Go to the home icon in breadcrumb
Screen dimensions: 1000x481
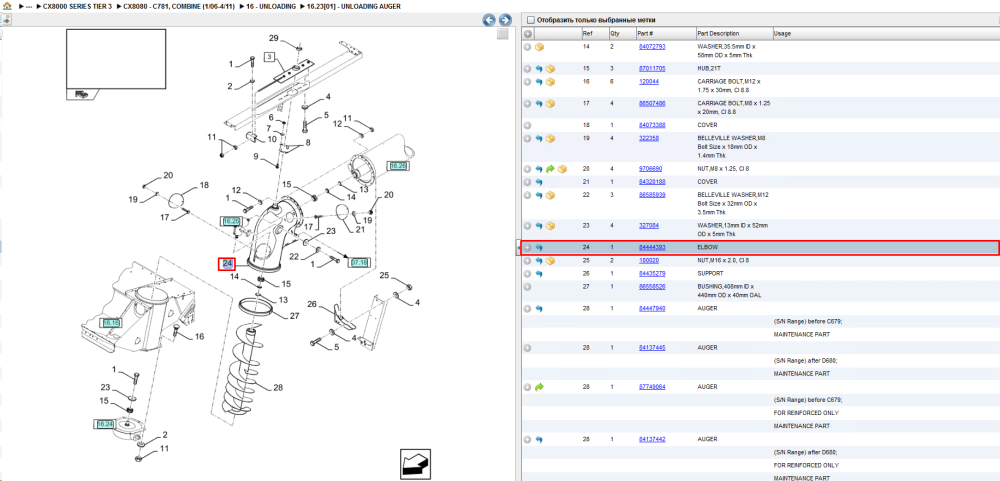[x=6, y=6]
